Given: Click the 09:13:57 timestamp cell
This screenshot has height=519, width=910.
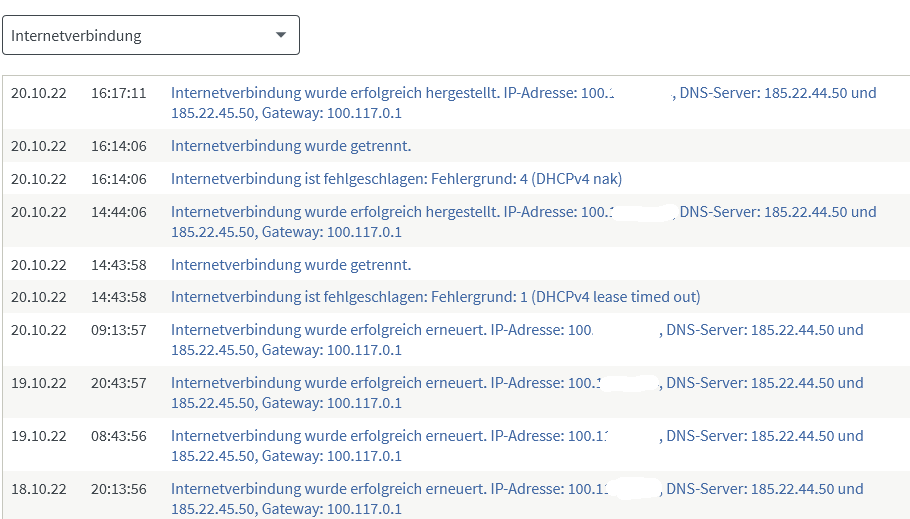Looking at the screenshot, I should tap(118, 330).
